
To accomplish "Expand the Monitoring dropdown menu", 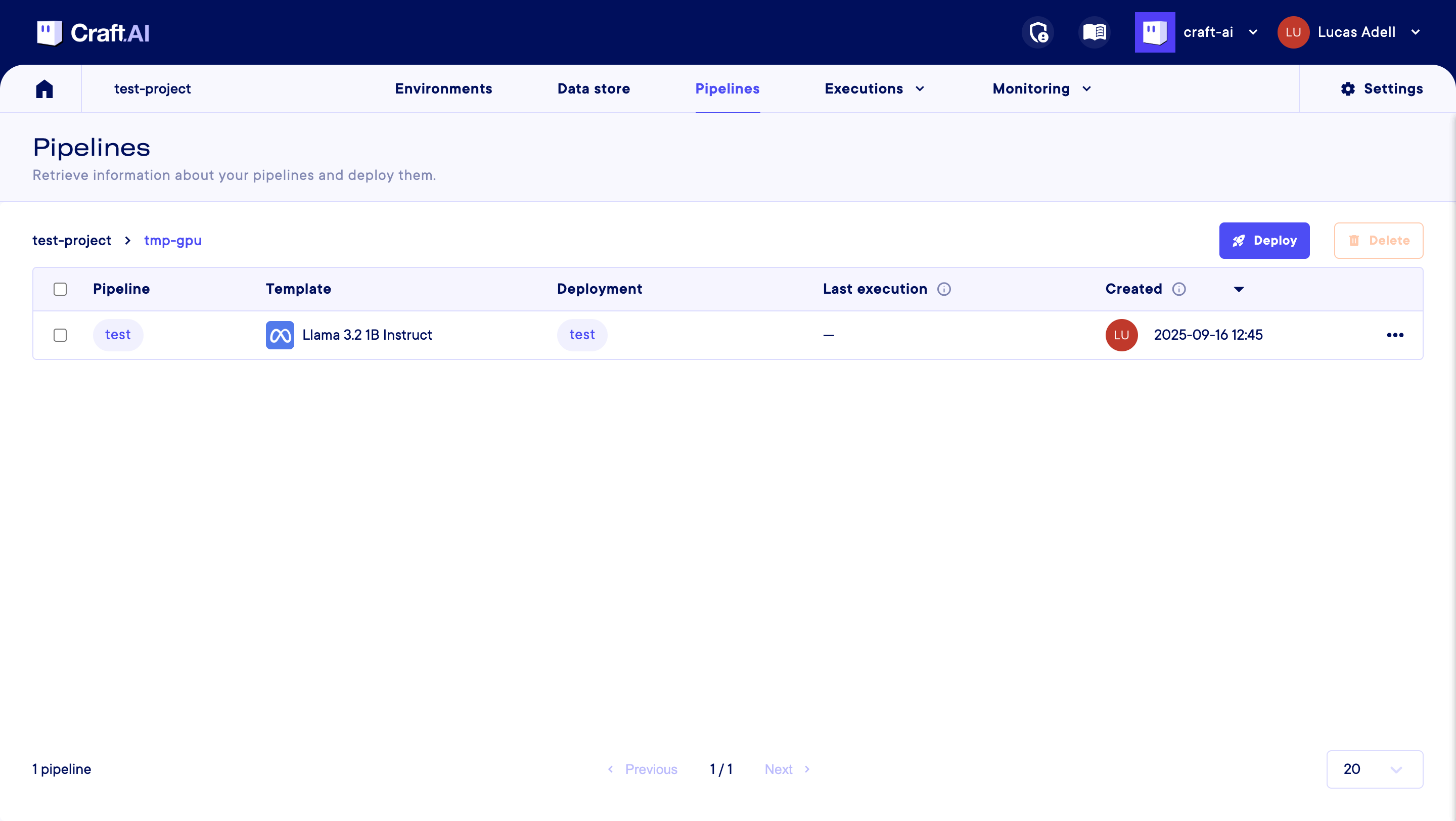I will click(1041, 88).
